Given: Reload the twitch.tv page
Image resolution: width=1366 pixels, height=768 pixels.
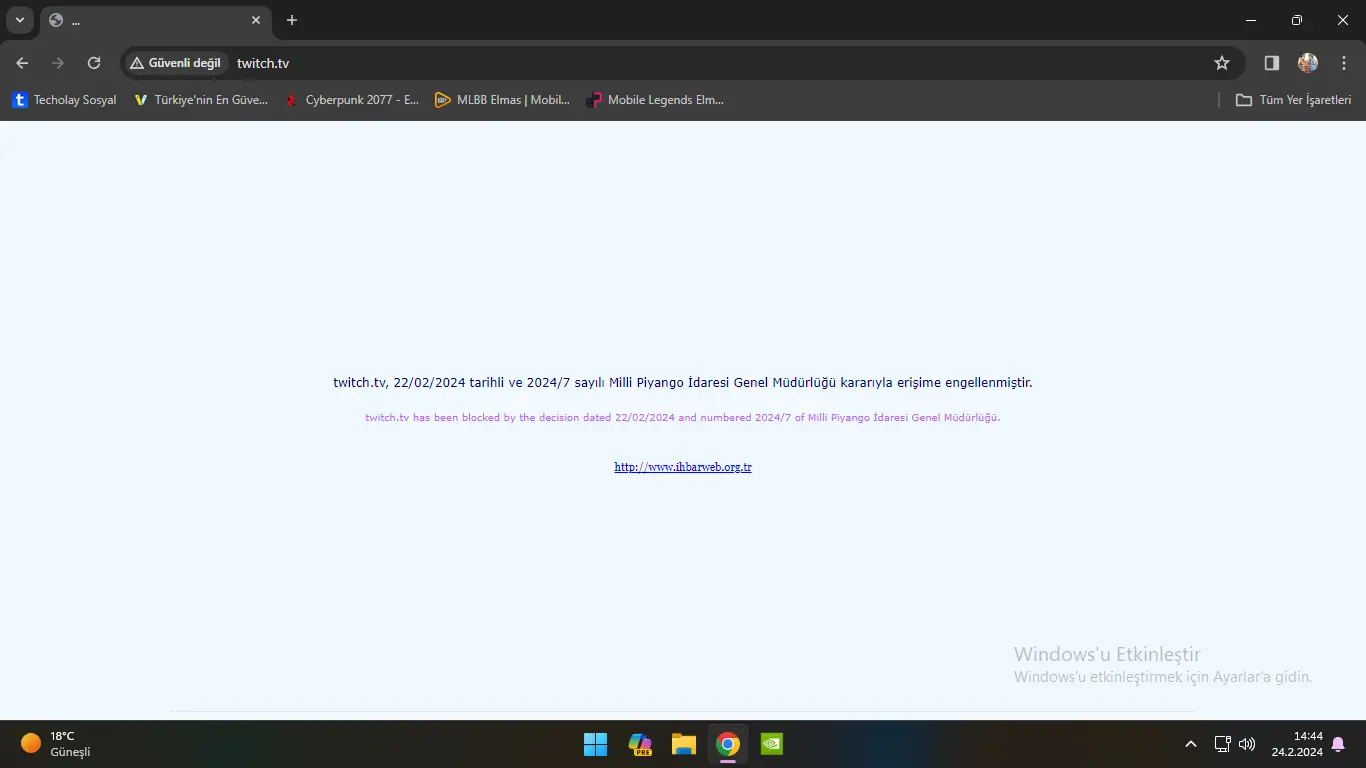Looking at the screenshot, I should [94, 63].
